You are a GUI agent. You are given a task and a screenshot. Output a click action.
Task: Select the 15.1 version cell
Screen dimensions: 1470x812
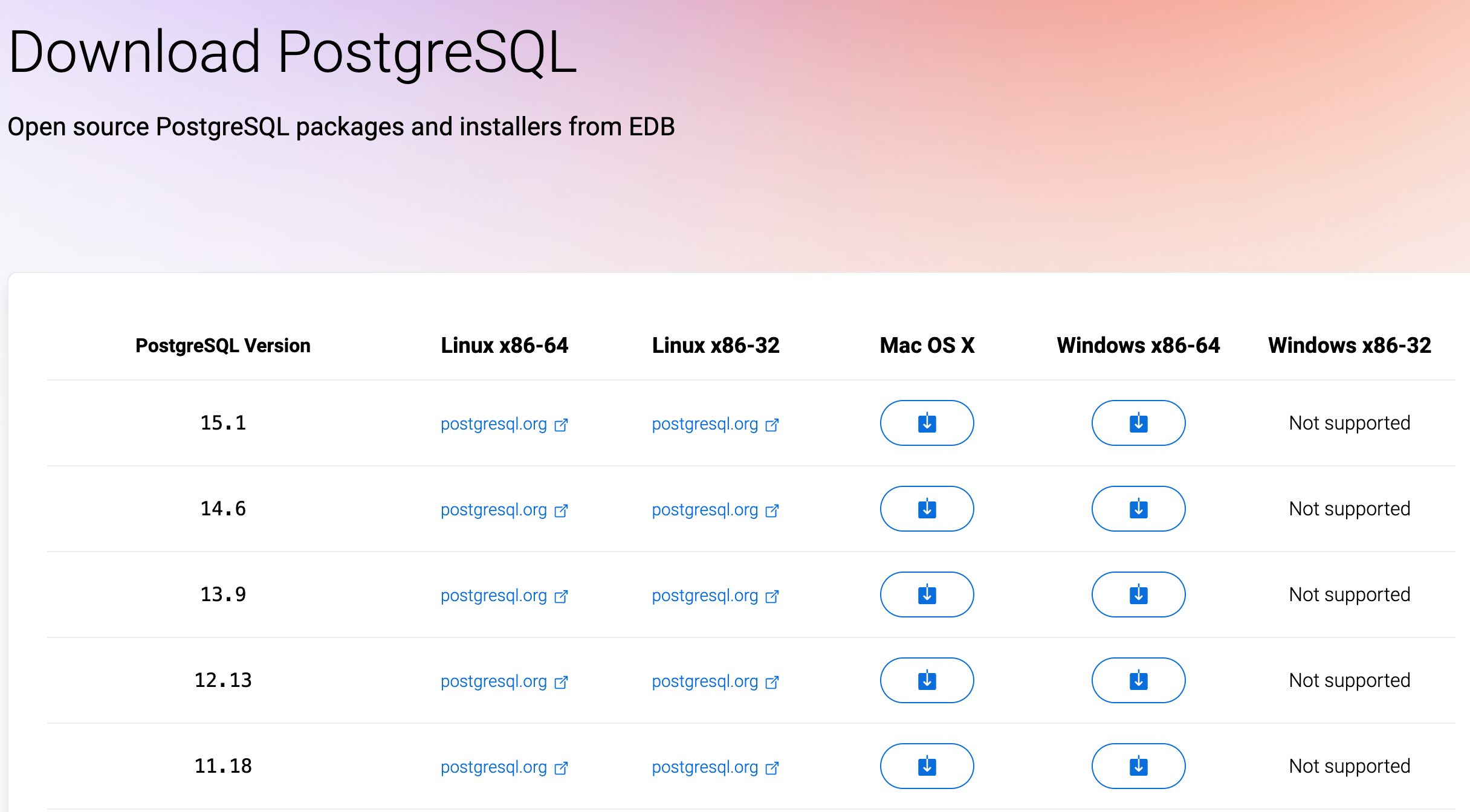223,423
